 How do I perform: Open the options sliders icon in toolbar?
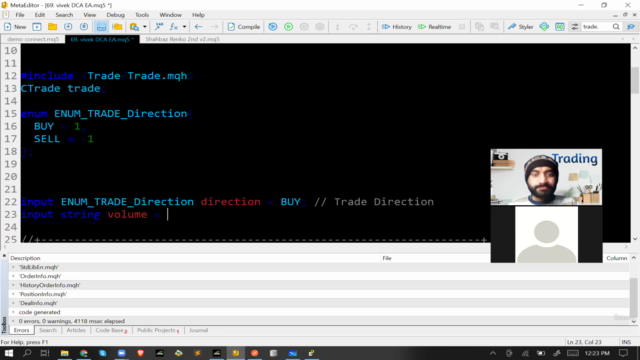[x=574, y=27]
